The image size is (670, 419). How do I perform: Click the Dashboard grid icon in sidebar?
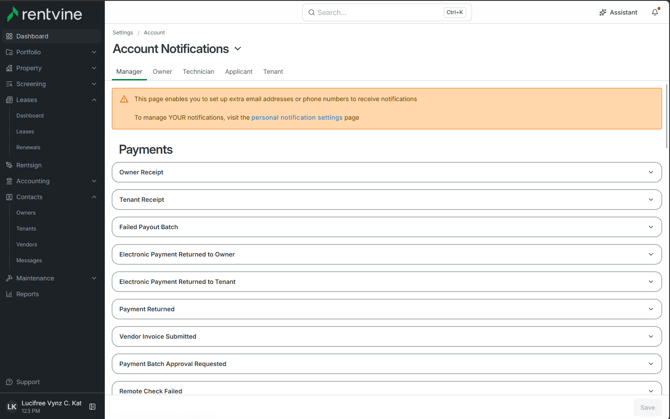click(9, 36)
